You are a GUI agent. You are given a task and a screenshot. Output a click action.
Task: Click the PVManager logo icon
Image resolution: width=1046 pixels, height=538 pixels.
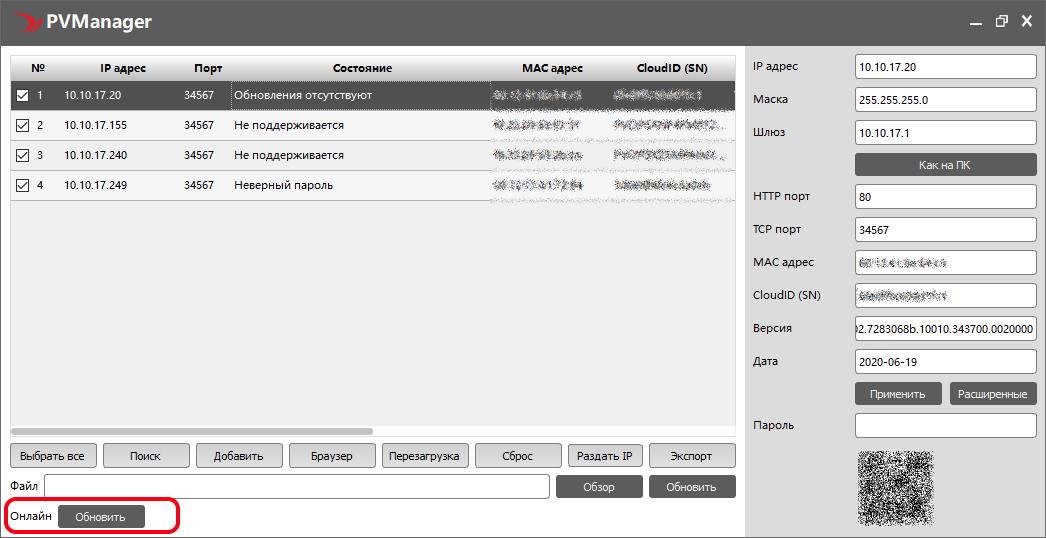[x=29, y=23]
